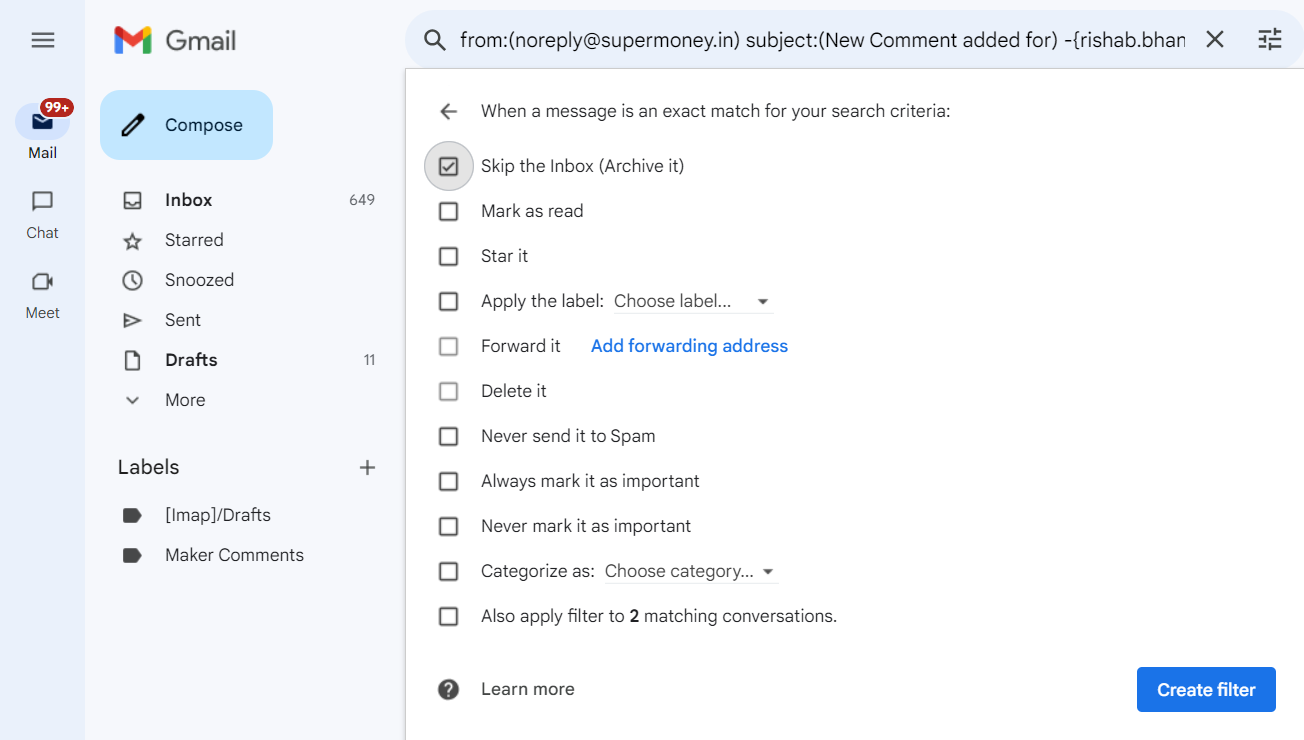Open the main navigation hamburger menu

click(42, 40)
